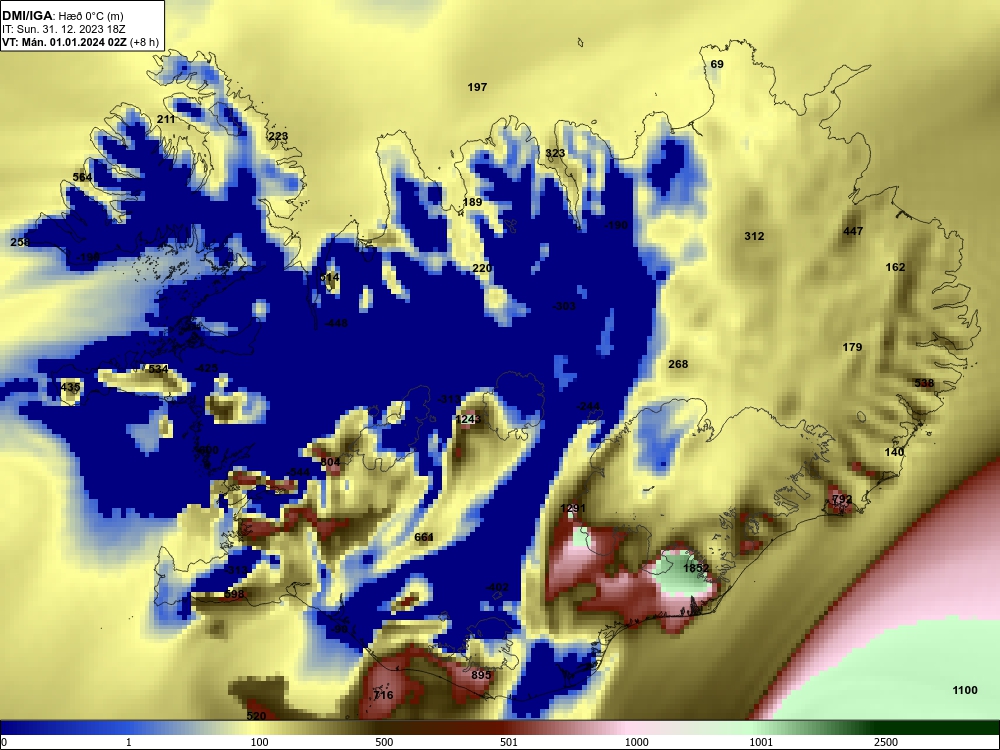The width and height of the screenshot is (1000, 750).
Task: Click the value 323 in the north
Action: click(555, 152)
